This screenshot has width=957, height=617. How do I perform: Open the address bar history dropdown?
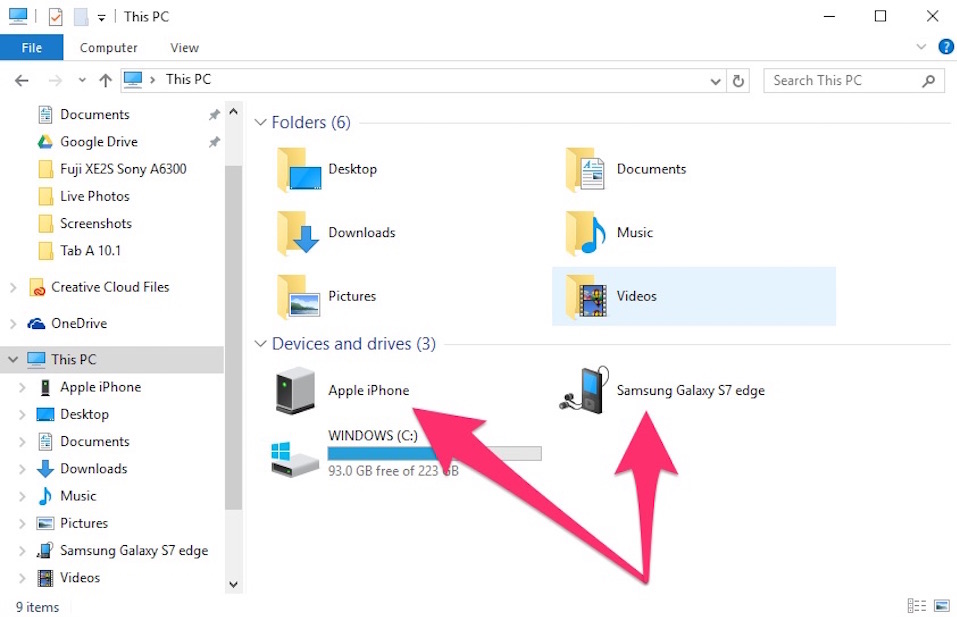pos(715,81)
